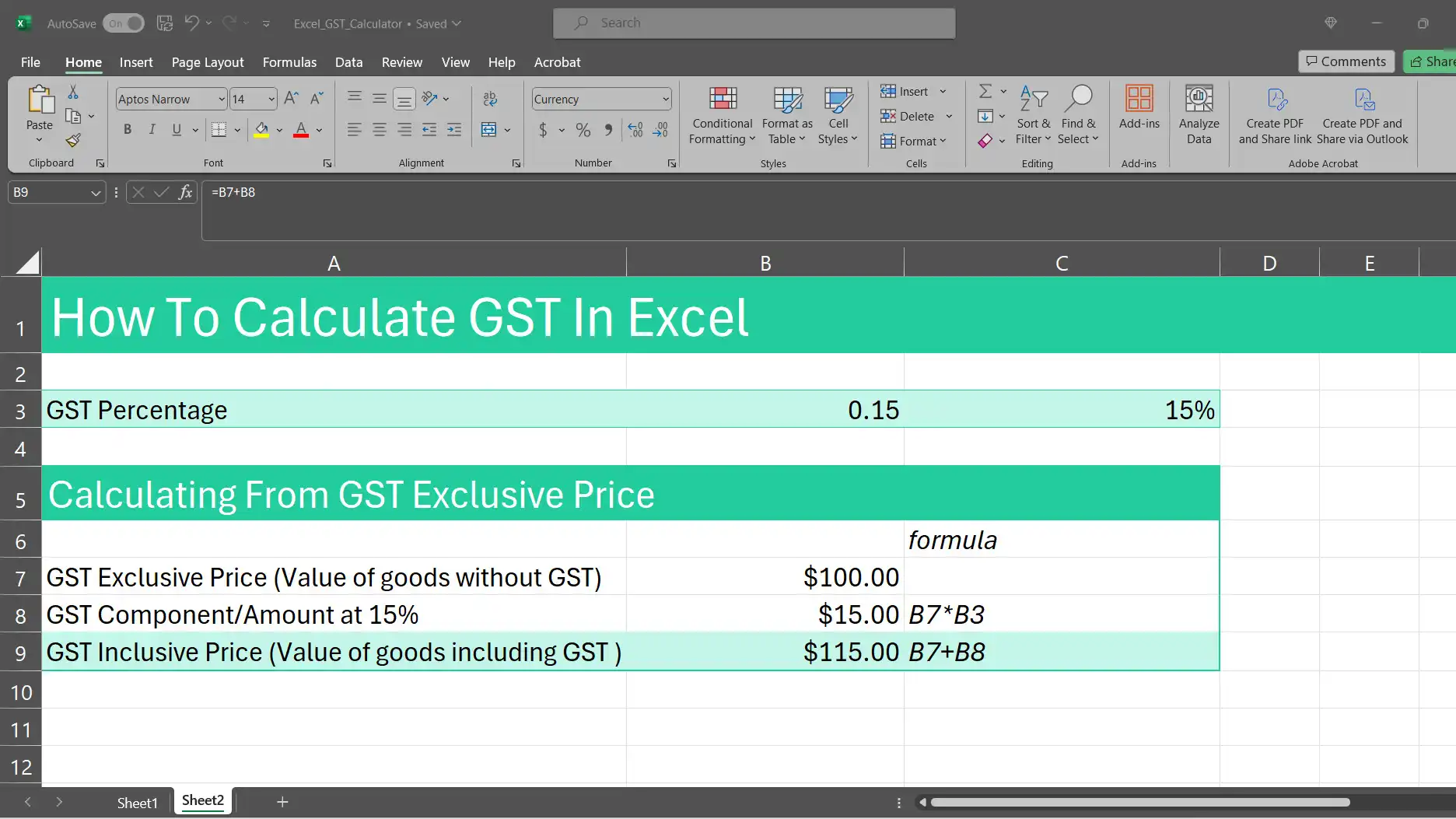This screenshot has height=819, width=1456.
Task: Toggle Wrap Text
Action: [489, 99]
